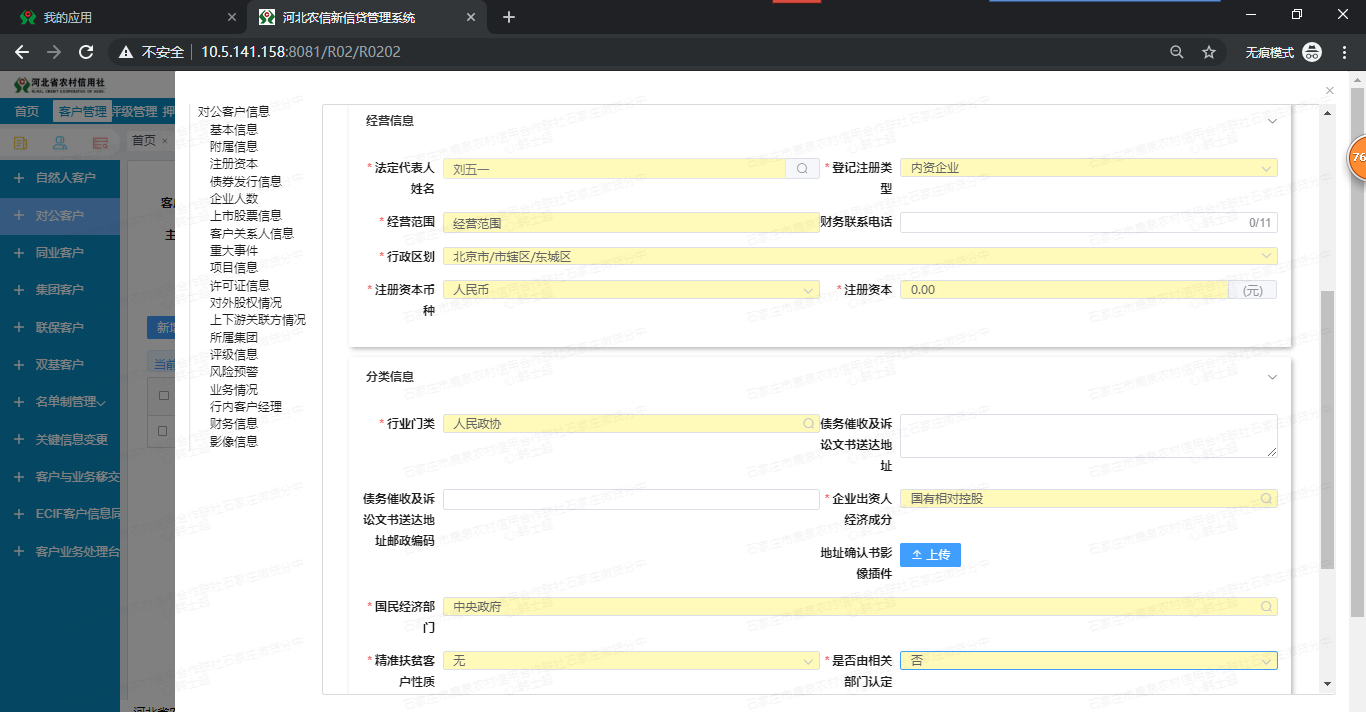The height and width of the screenshot is (712, 1366).
Task: Click search icon in 行业门类 field
Action: pos(808,424)
